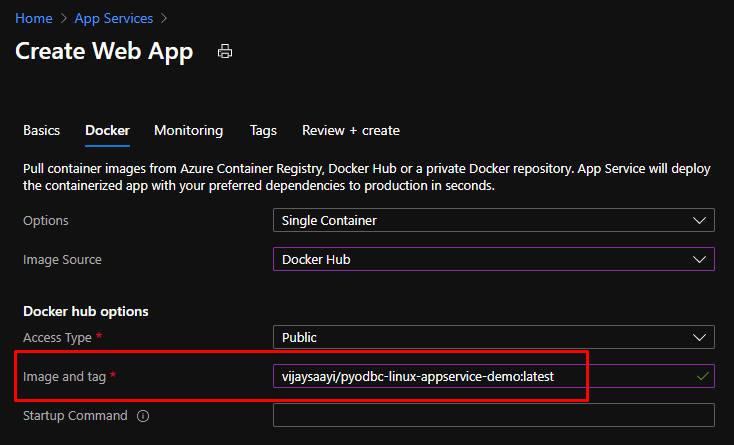Select the Docker tab
734x445 pixels.
[x=107, y=130]
